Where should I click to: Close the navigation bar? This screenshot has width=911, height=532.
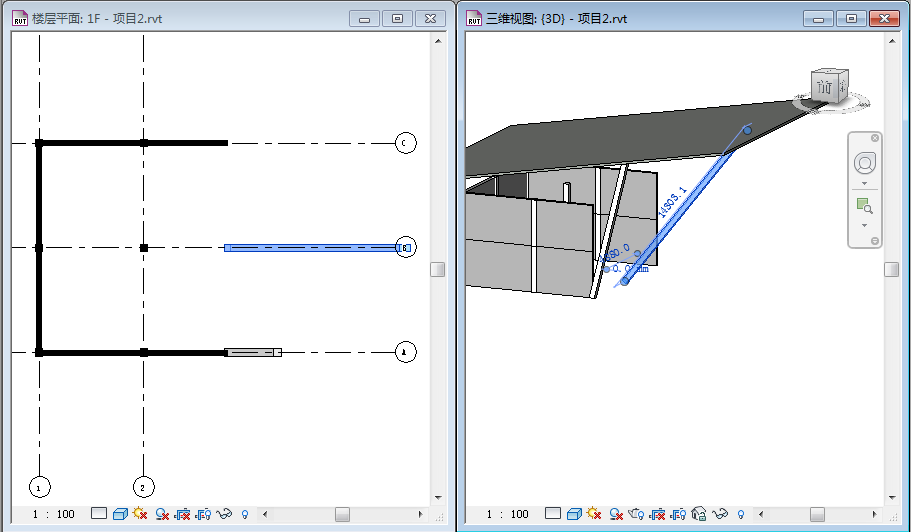tap(874, 138)
